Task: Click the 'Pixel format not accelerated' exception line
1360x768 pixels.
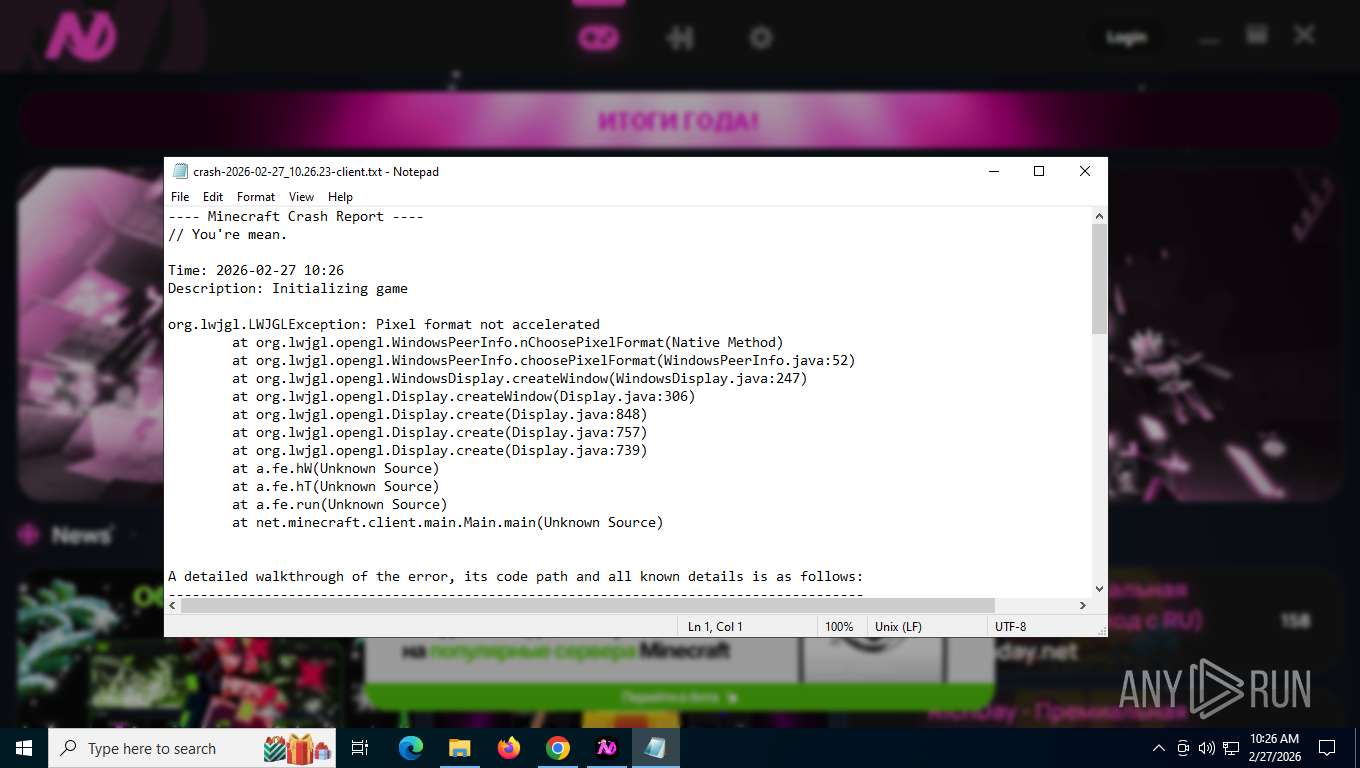Action: (x=384, y=324)
